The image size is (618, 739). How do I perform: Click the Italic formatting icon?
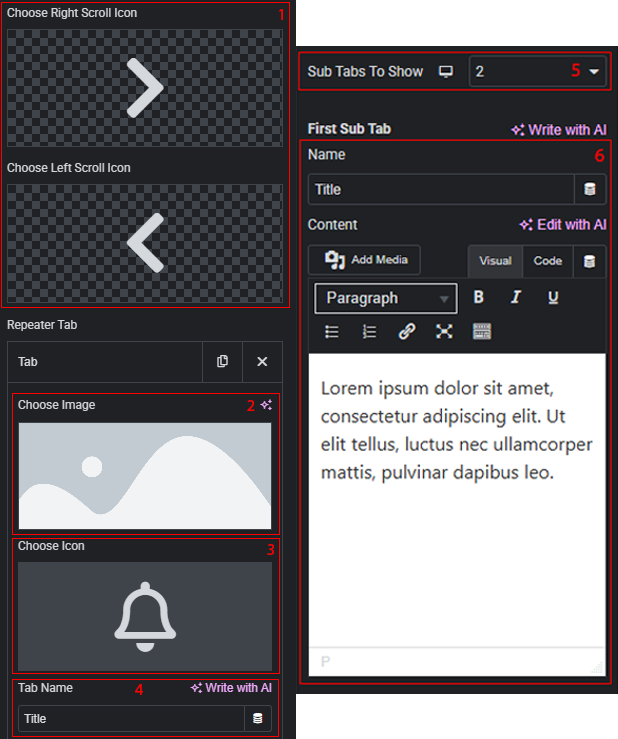516,298
